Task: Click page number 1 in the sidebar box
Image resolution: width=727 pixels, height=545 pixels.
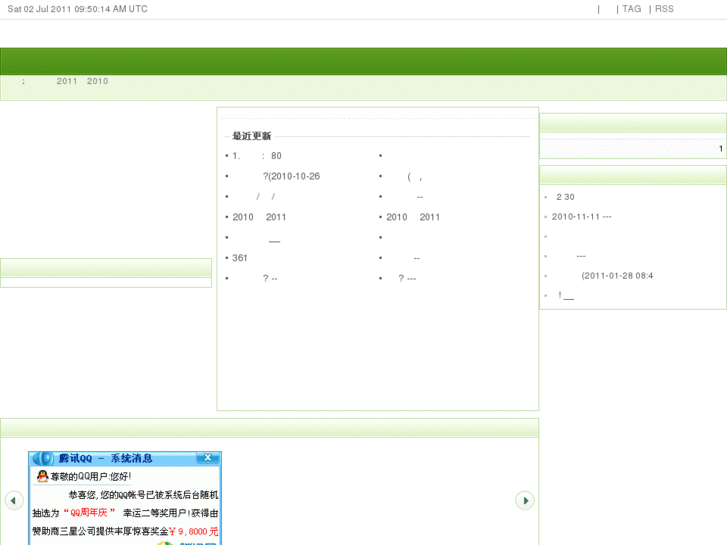Action: point(721,148)
